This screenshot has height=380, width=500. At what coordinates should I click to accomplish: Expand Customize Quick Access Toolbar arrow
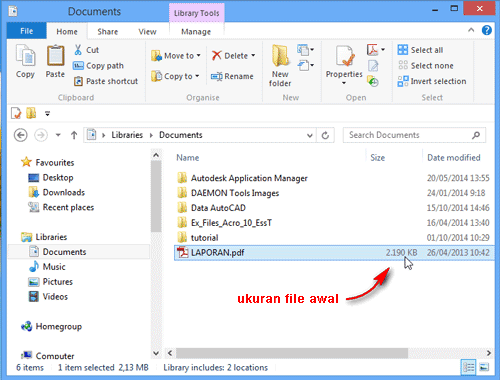click(47, 114)
